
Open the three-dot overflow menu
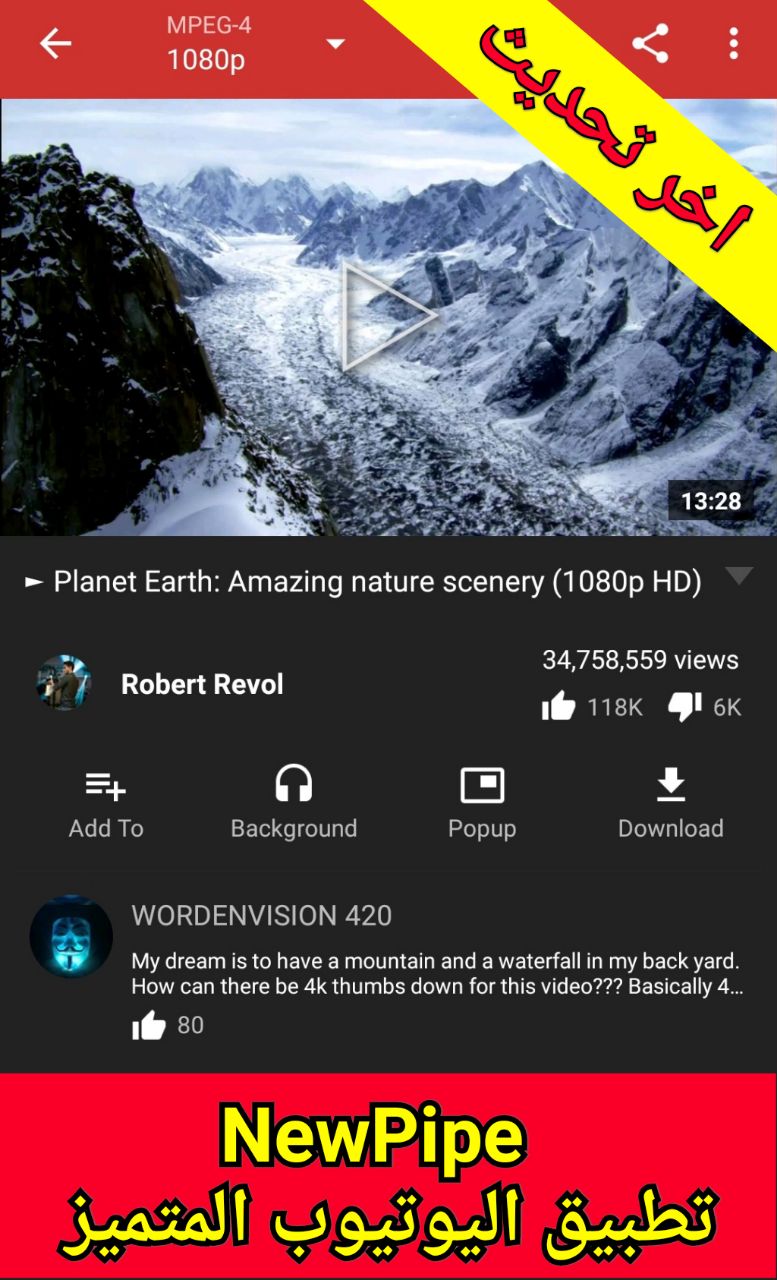(734, 43)
